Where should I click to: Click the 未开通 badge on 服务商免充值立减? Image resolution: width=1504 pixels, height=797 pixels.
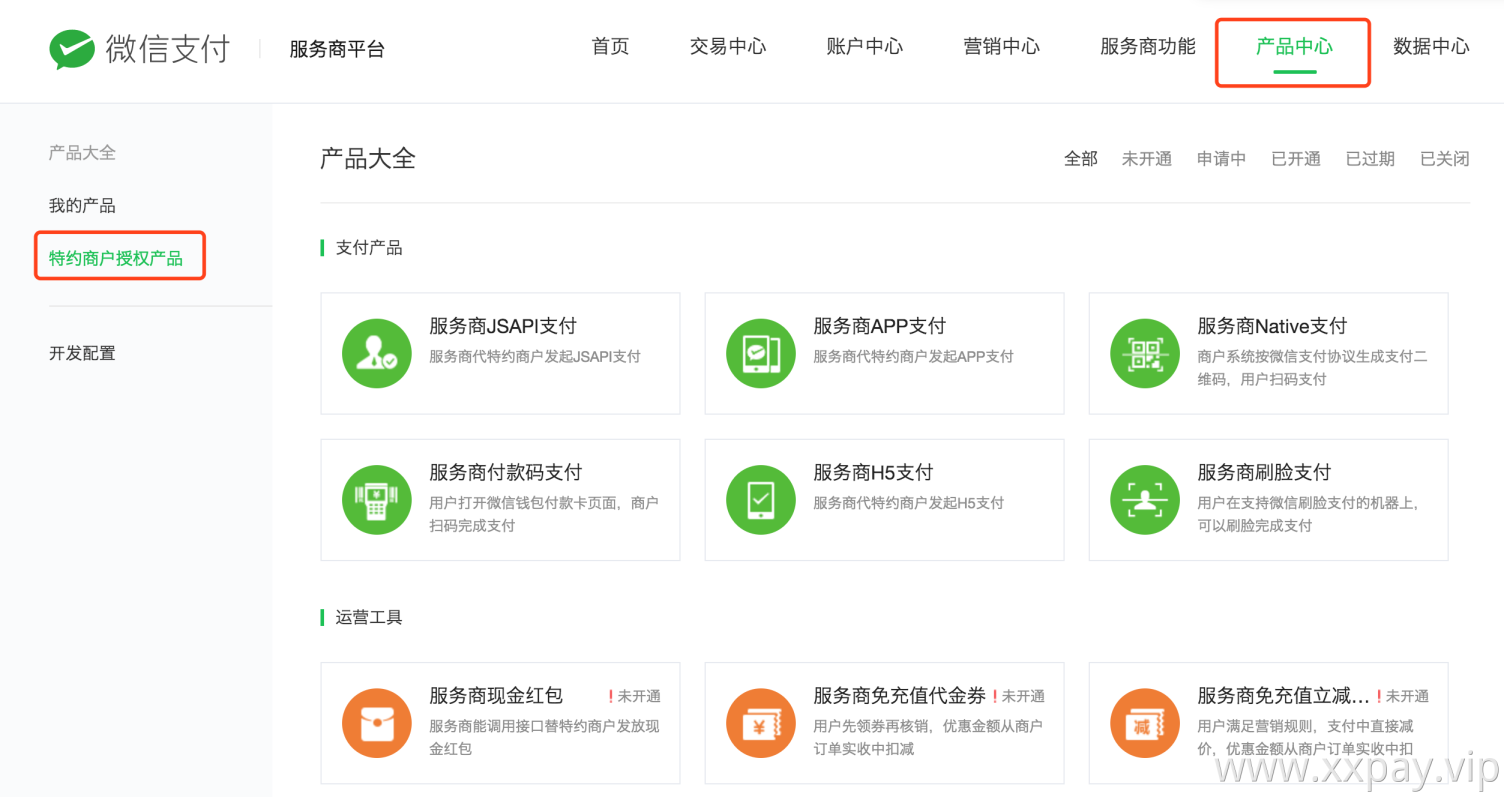pos(1402,697)
